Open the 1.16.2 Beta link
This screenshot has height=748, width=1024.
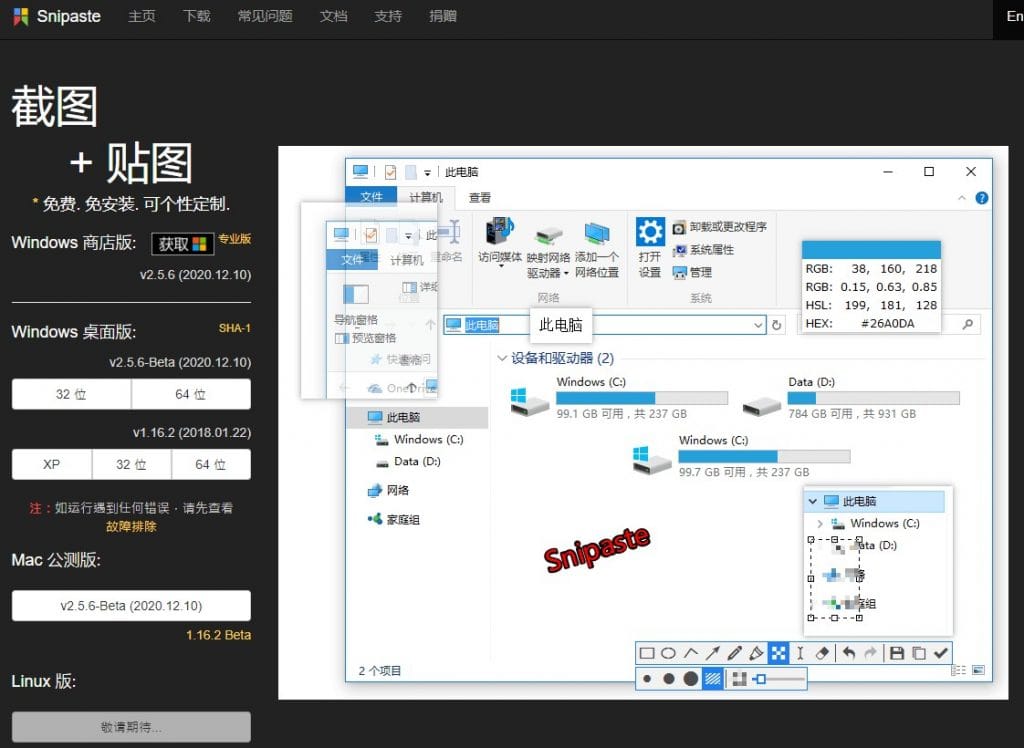coord(218,635)
